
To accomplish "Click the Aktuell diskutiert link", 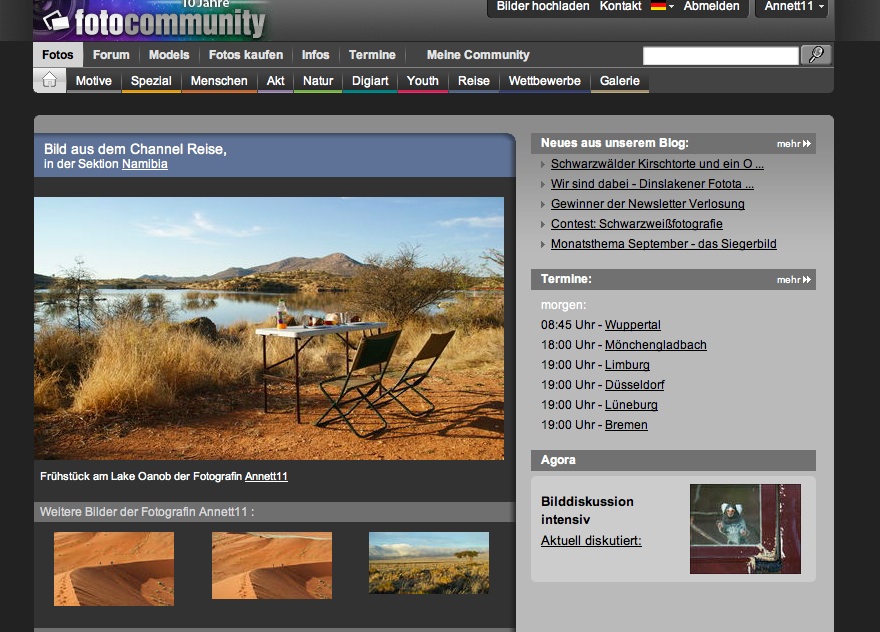I will point(591,541).
